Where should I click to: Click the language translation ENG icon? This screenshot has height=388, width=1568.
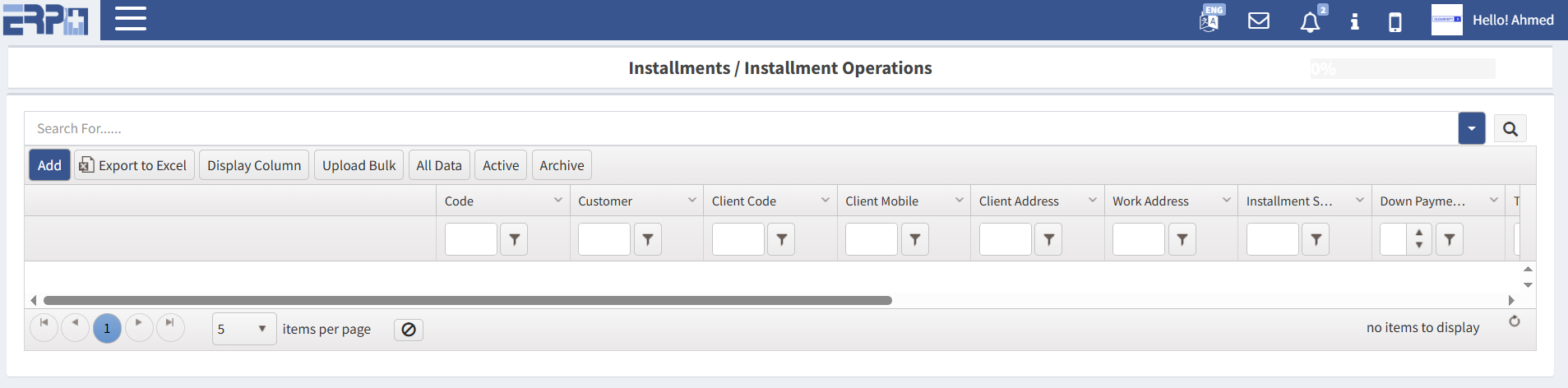coord(1210,20)
